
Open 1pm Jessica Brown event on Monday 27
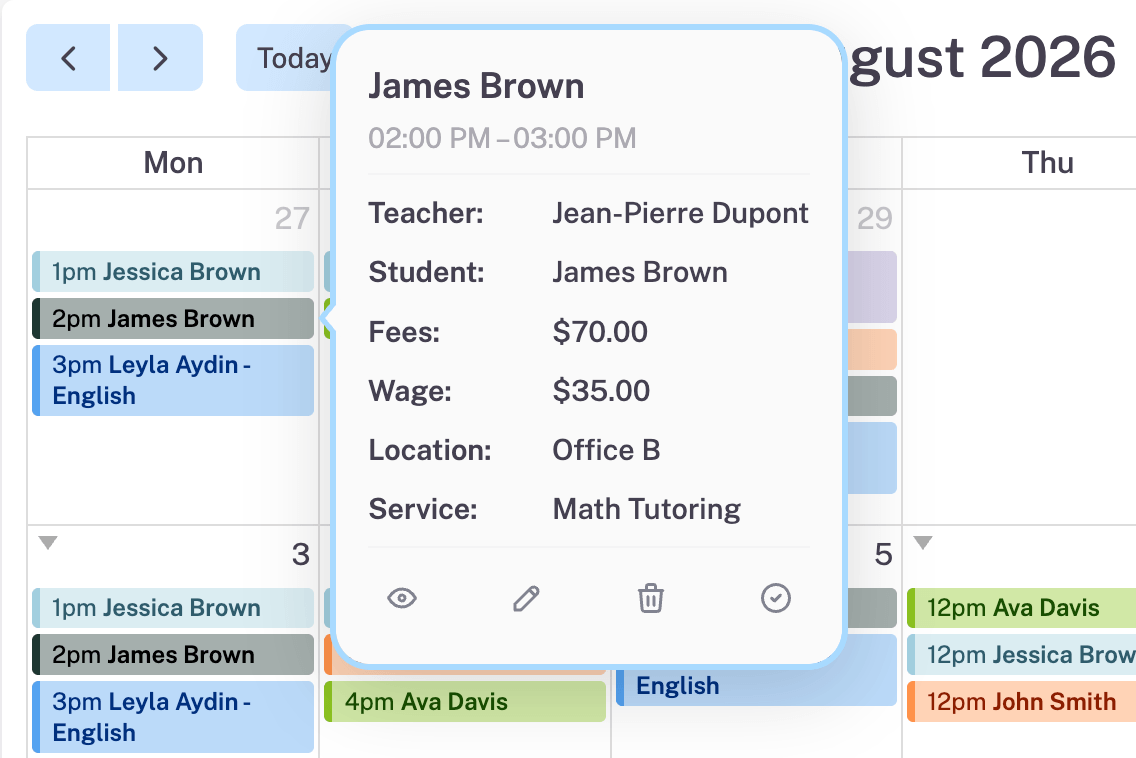[x=173, y=272]
